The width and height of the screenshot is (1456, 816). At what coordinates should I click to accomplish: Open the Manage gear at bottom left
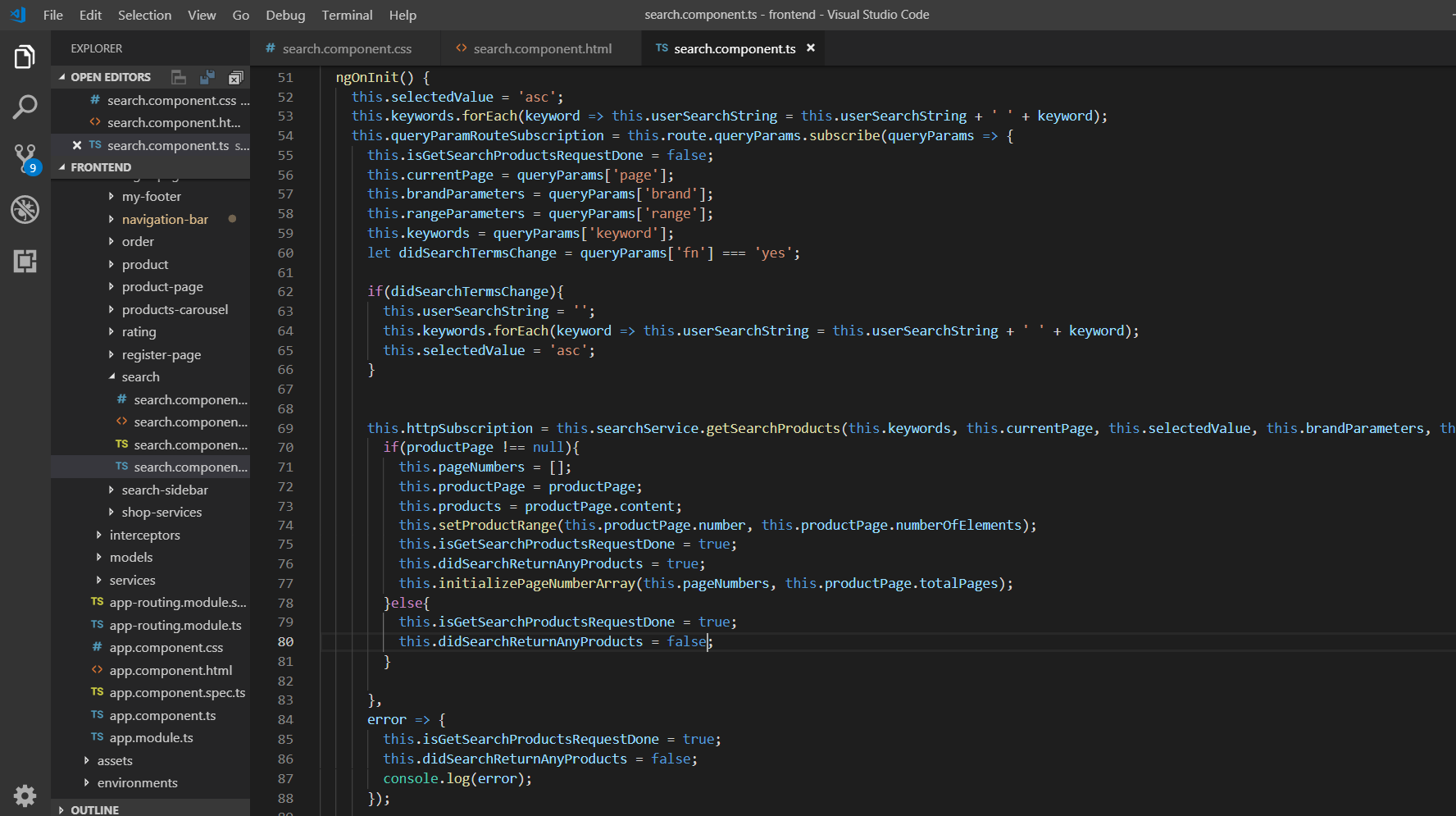pyautogui.click(x=25, y=795)
